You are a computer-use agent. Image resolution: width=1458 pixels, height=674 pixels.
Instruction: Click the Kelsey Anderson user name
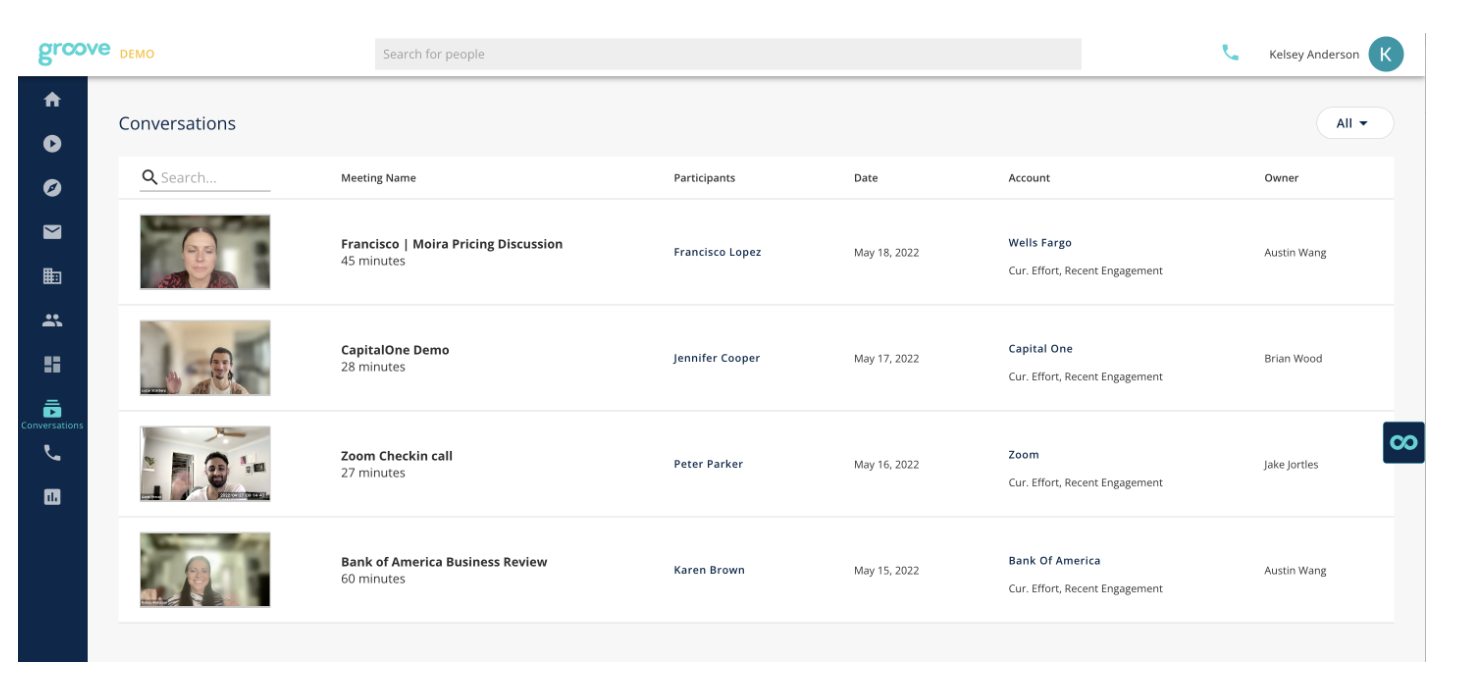[1314, 55]
